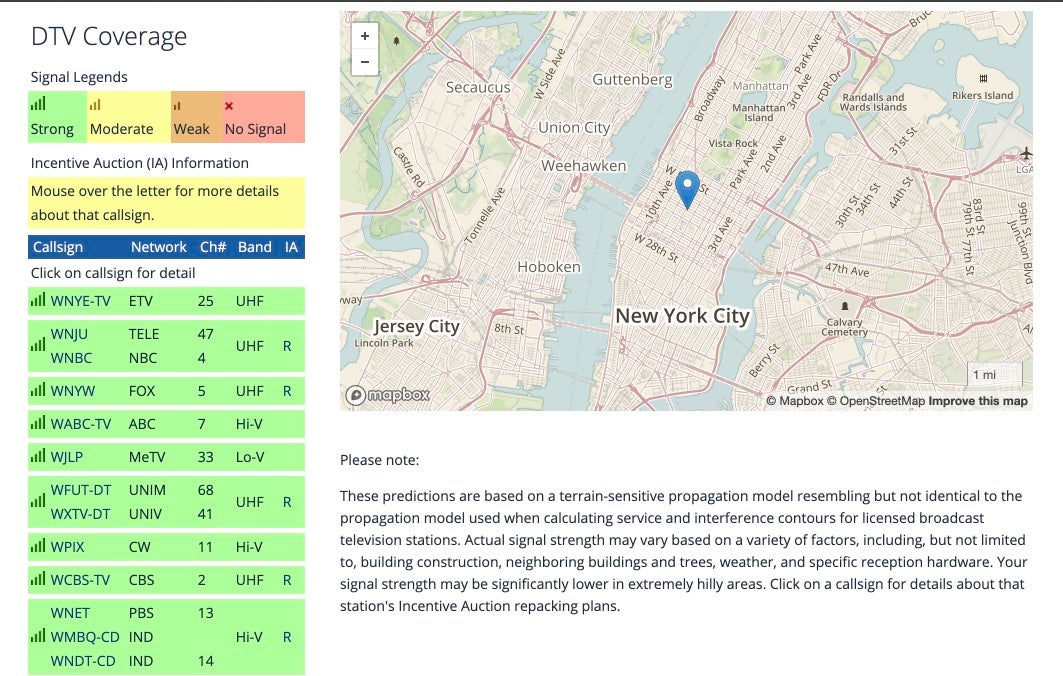Click the WPIX callsign link
1063x676 pixels.
69,547
